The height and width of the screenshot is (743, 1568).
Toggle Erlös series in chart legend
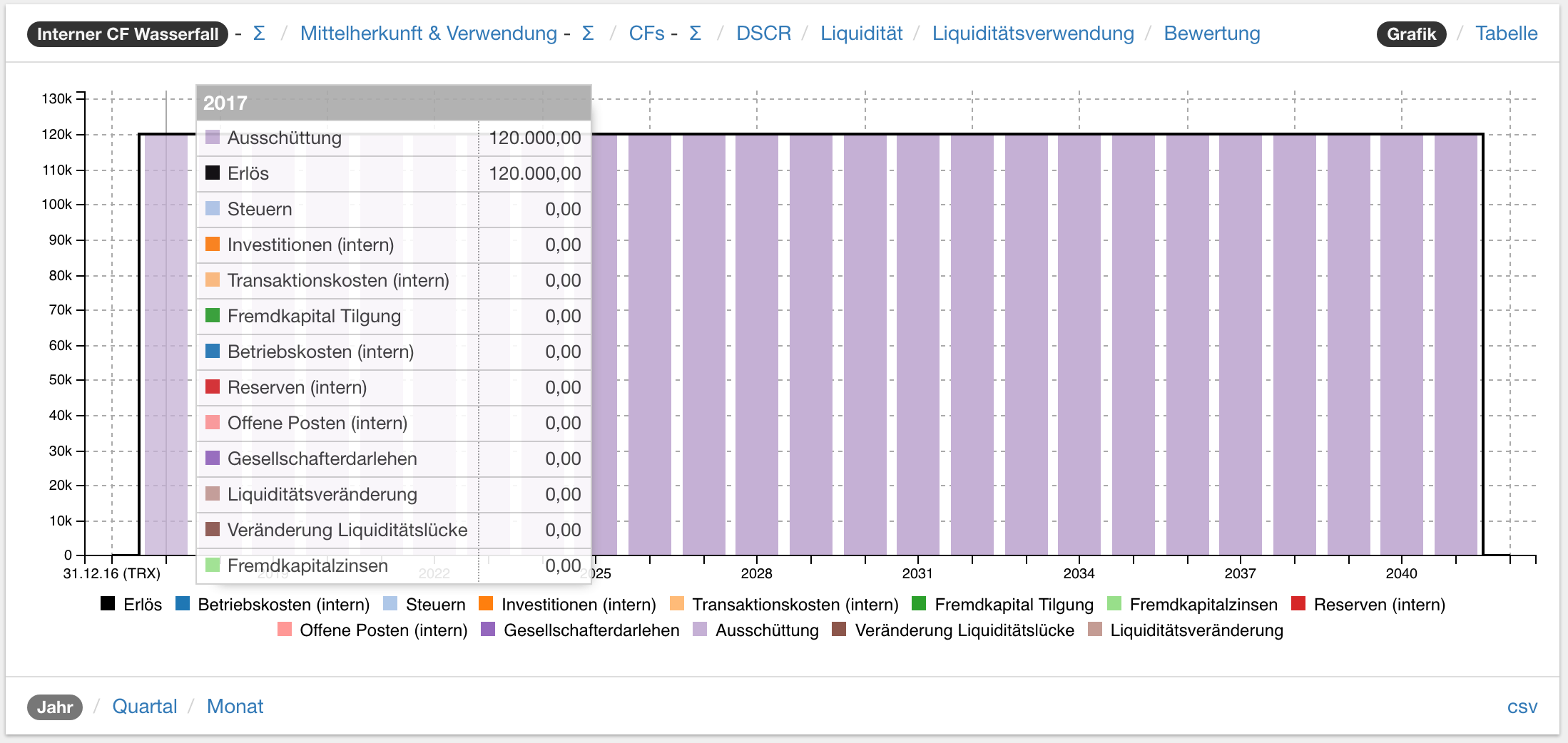[132, 605]
